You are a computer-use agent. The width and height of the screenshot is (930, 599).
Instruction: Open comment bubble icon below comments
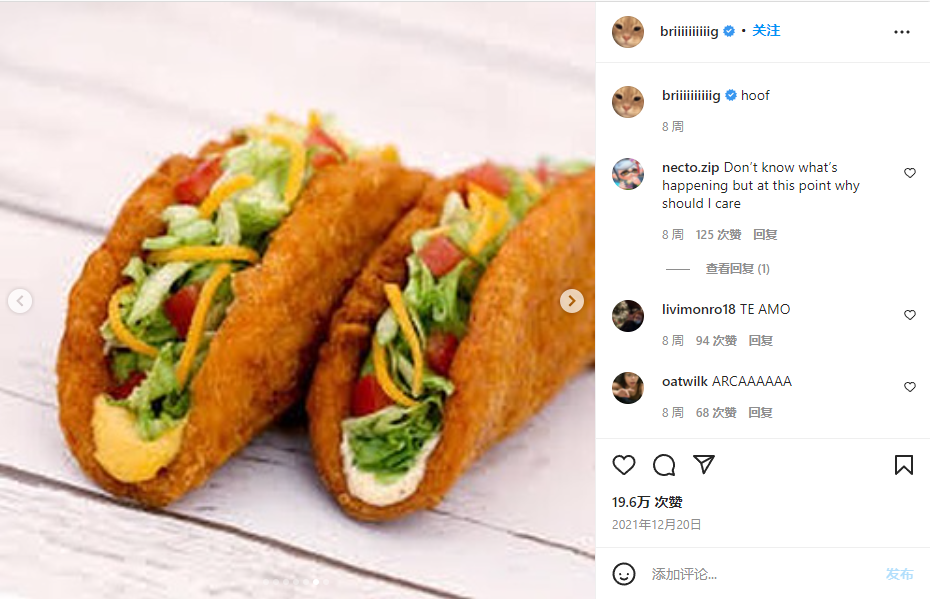tap(664, 465)
